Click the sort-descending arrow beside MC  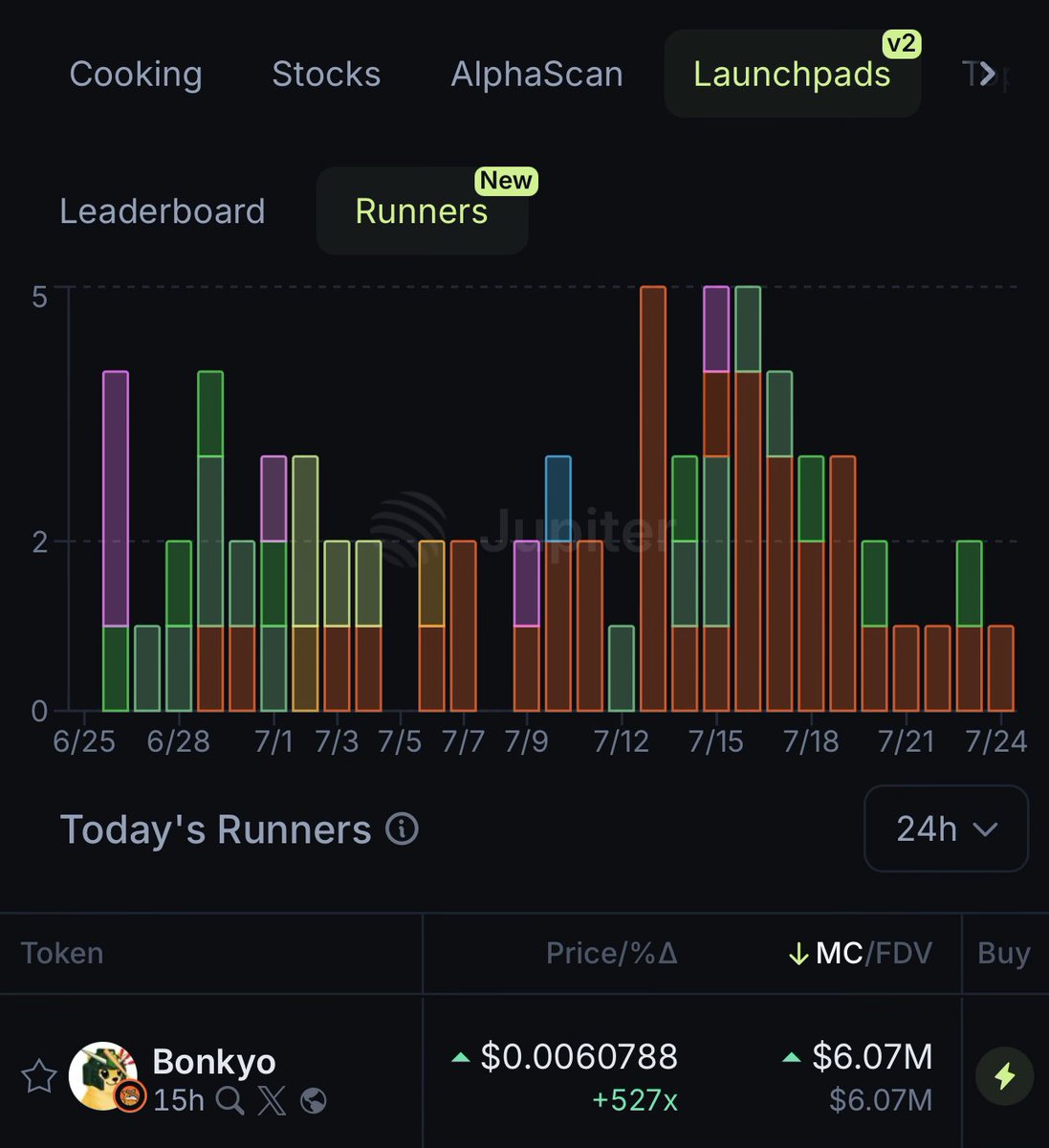click(798, 954)
